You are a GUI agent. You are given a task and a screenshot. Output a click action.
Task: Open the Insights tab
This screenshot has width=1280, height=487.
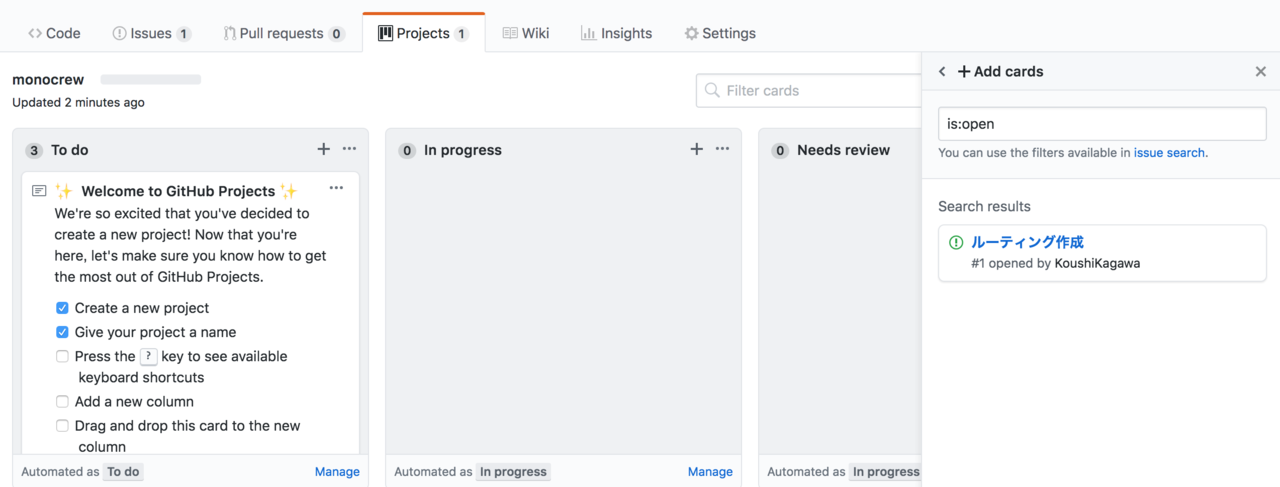[x=616, y=33]
